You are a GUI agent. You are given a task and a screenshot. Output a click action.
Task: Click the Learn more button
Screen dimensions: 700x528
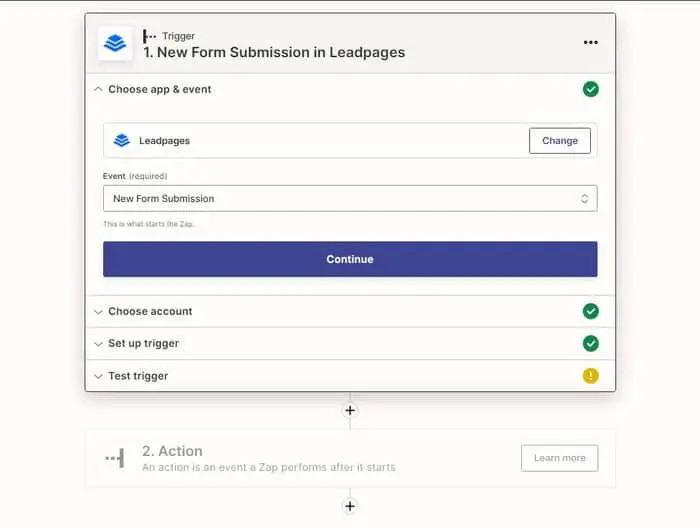(559, 458)
